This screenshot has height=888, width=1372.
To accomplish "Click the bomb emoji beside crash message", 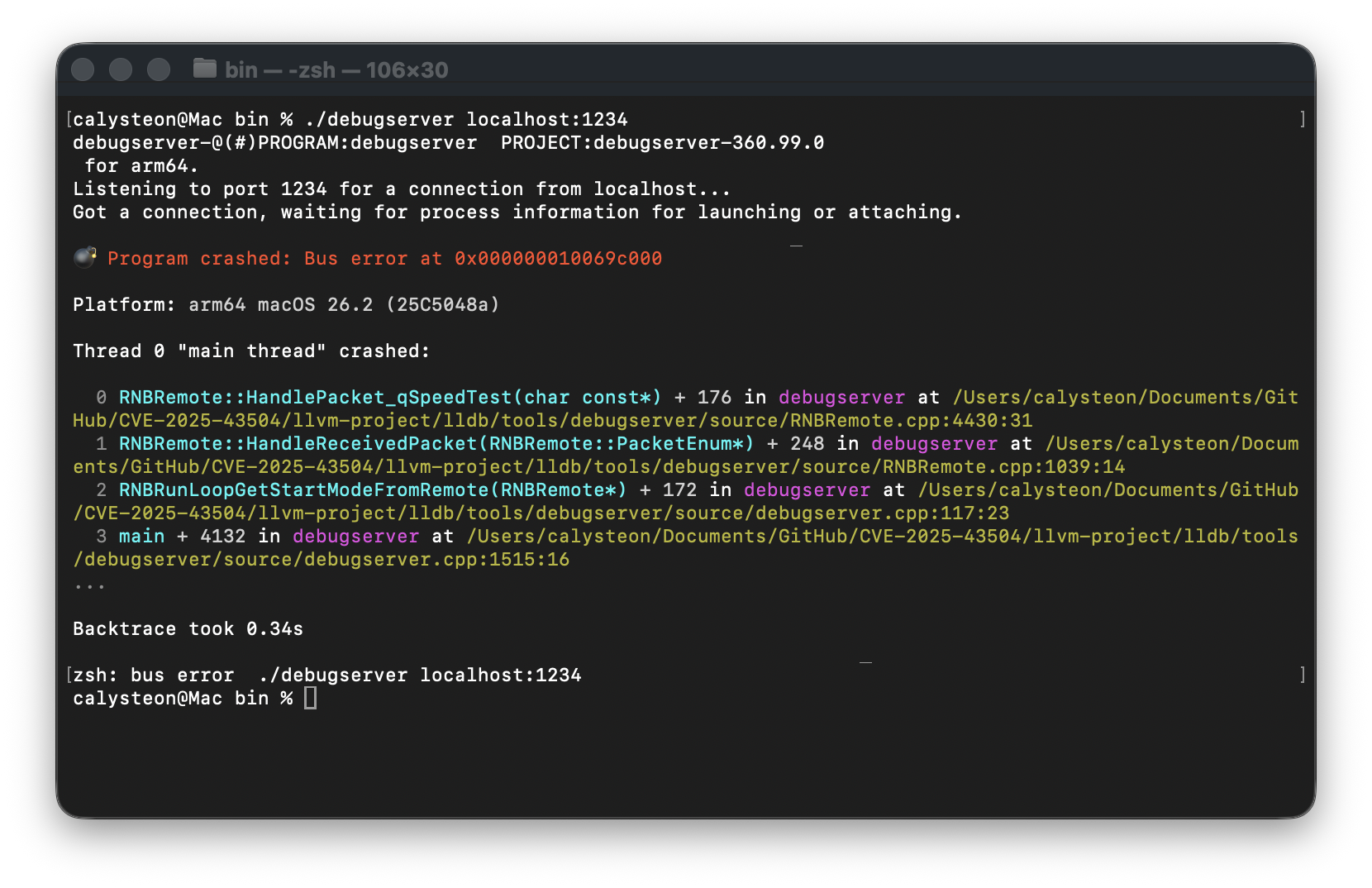I will [84, 258].
